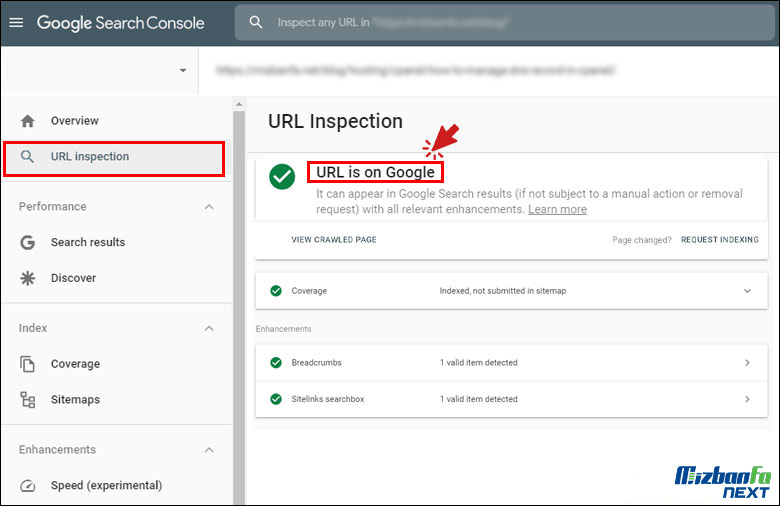The image size is (780, 506).
Task: Click the Breadcrumbs label
Action: pos(316,363)
